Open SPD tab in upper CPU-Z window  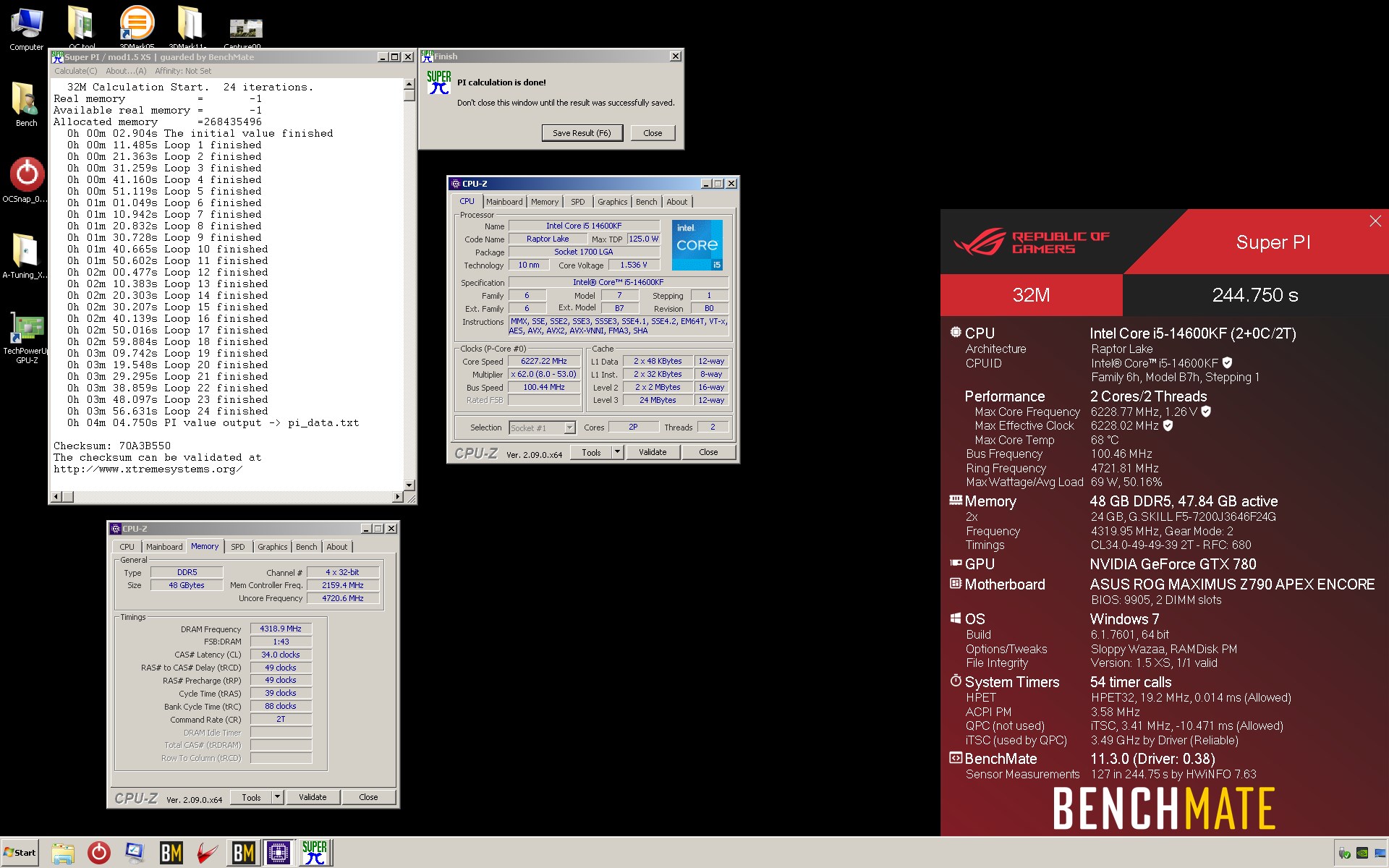577,202
